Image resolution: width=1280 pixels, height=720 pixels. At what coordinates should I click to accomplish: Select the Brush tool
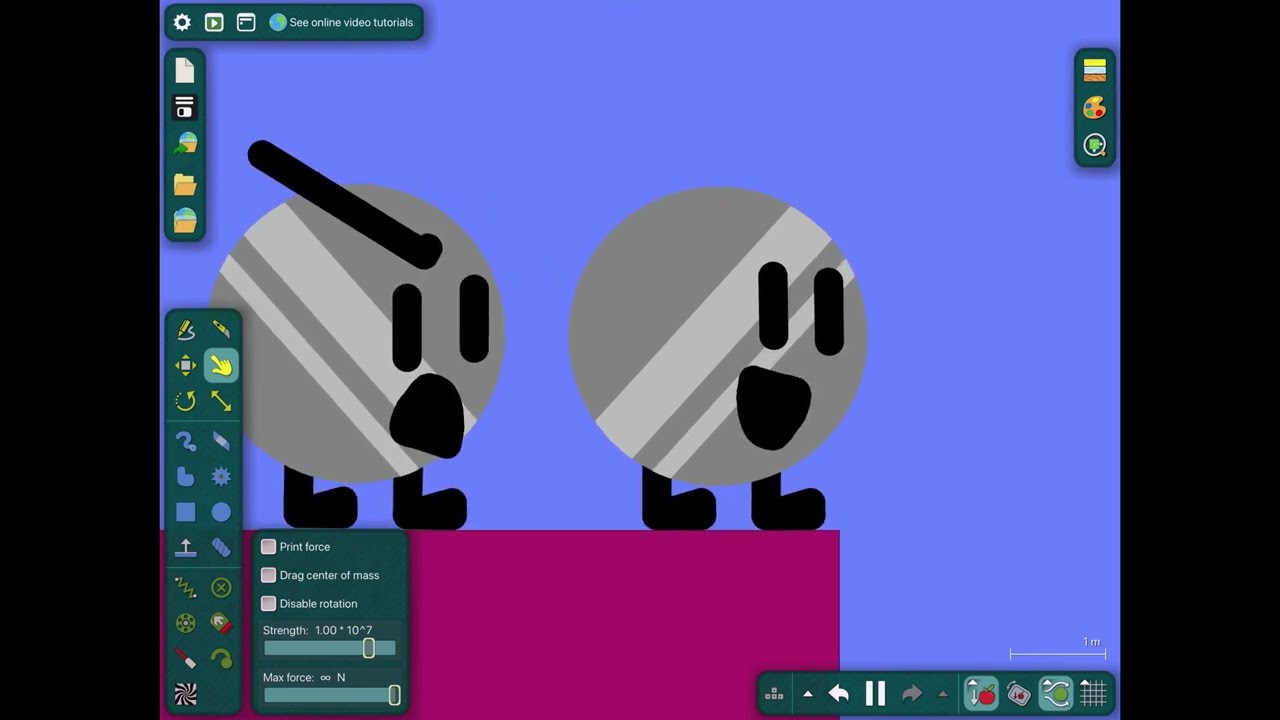[186, 441]
